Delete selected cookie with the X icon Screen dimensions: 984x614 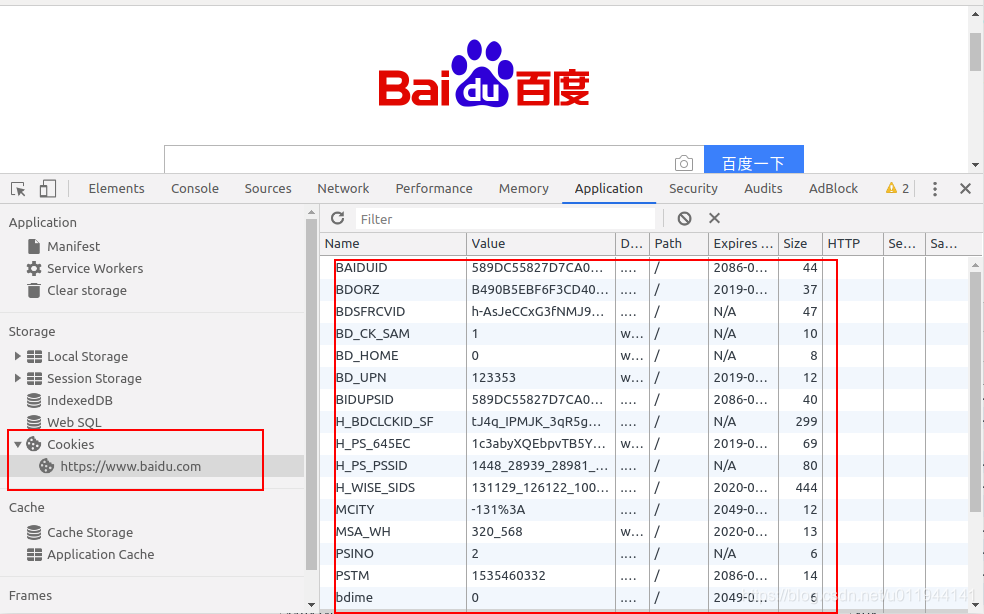[x=714, y=218]
